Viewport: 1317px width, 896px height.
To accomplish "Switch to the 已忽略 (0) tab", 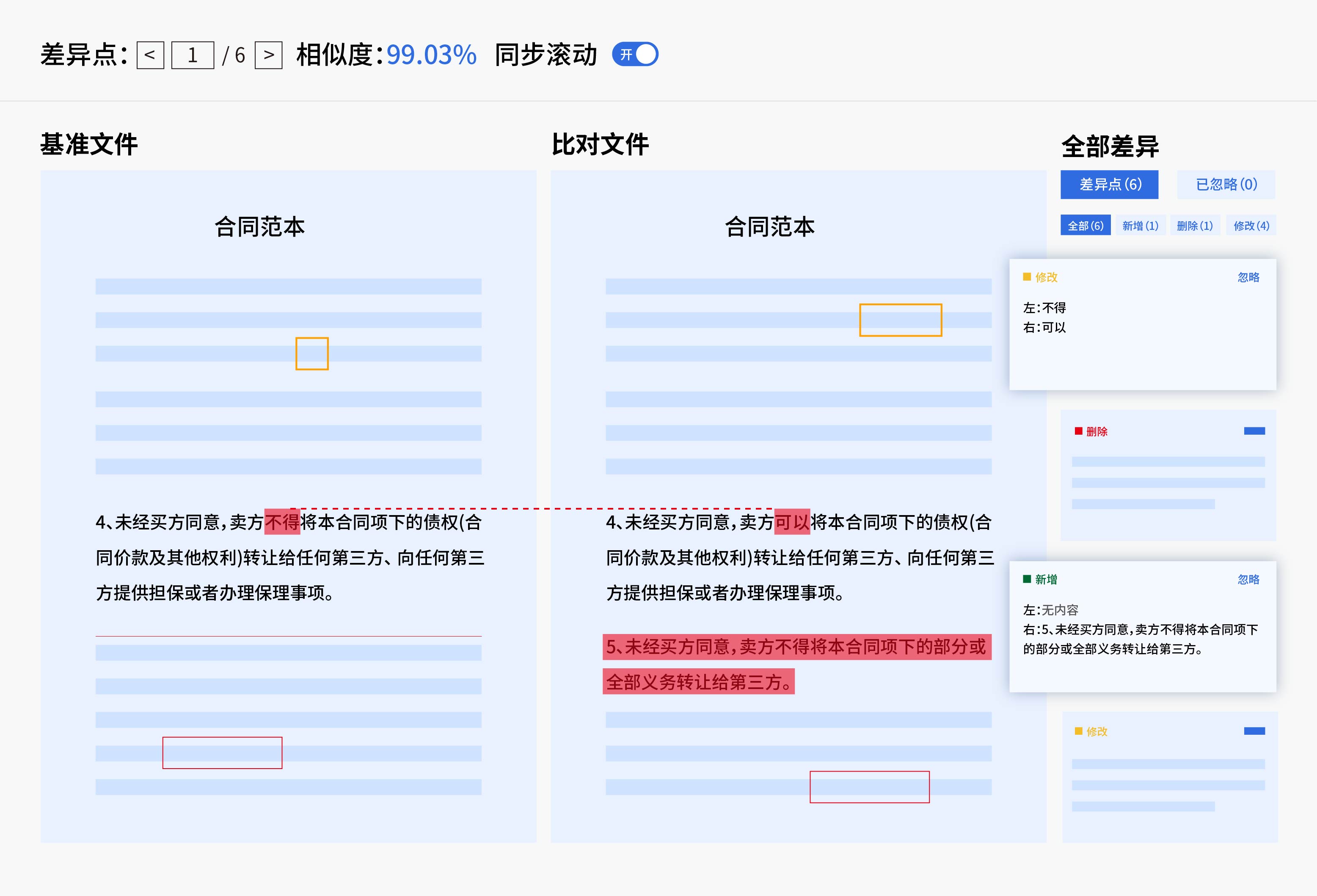I will click(x=1226, y=184).
